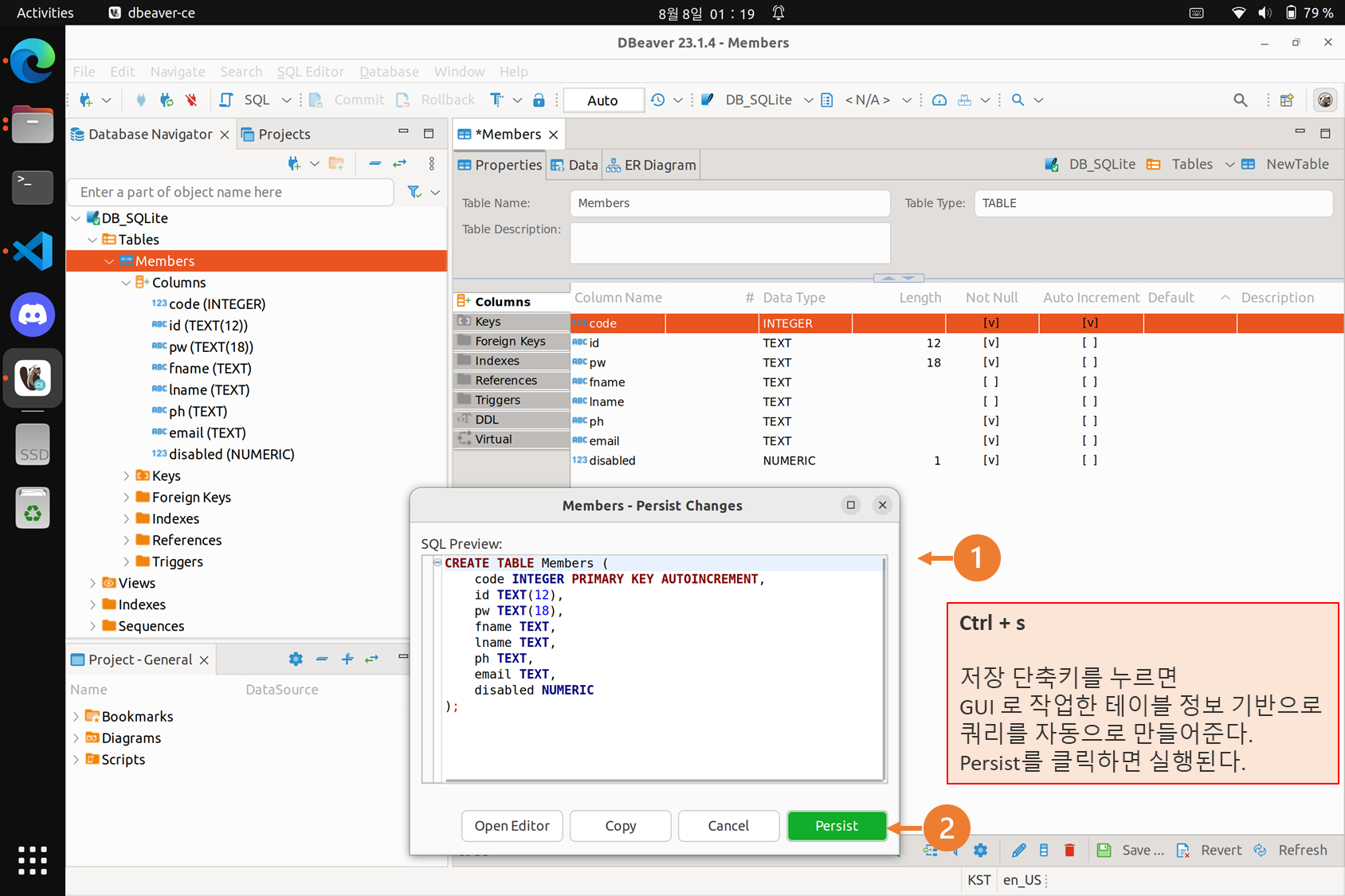Click the navigator object name filter field
The width and height of the screenshot is (1345, 896).
pyautogui.click(x=231, y=192)
